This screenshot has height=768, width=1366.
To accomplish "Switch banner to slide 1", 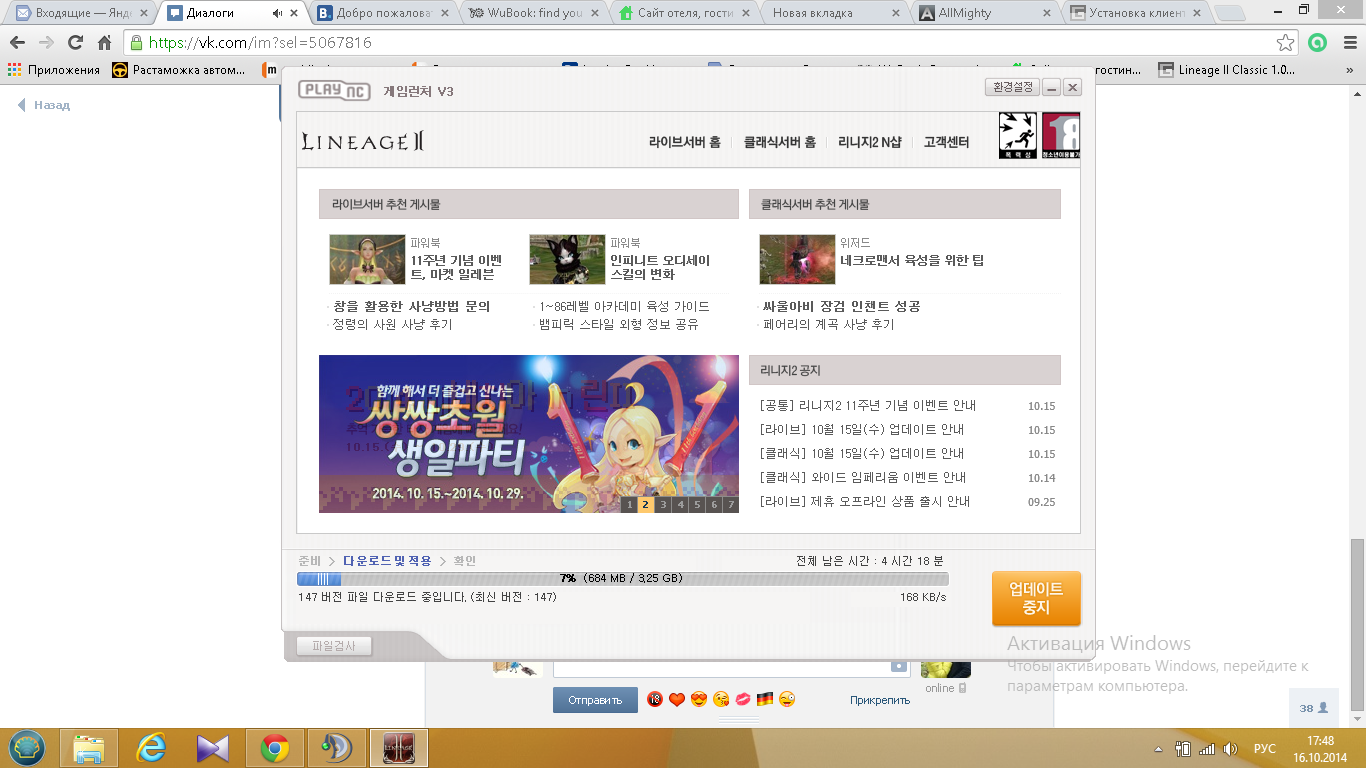I will (629, 505).
